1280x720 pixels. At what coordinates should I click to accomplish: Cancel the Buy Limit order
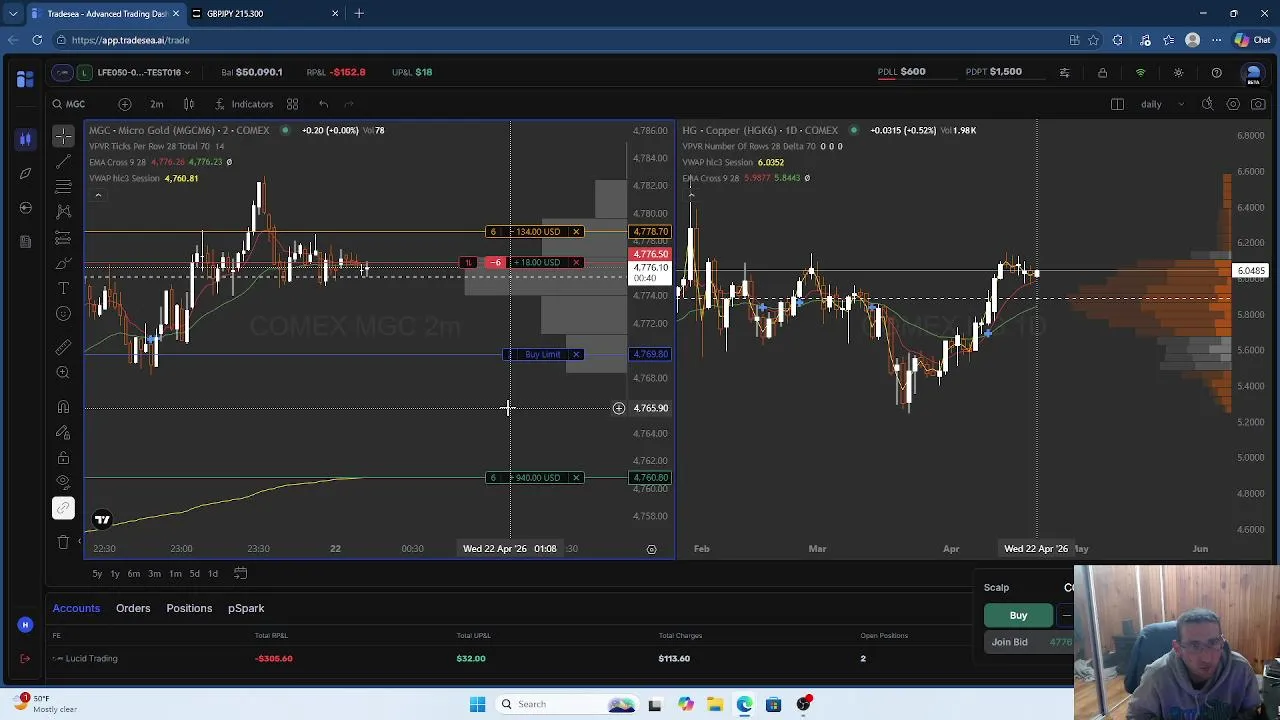point(576,354)
